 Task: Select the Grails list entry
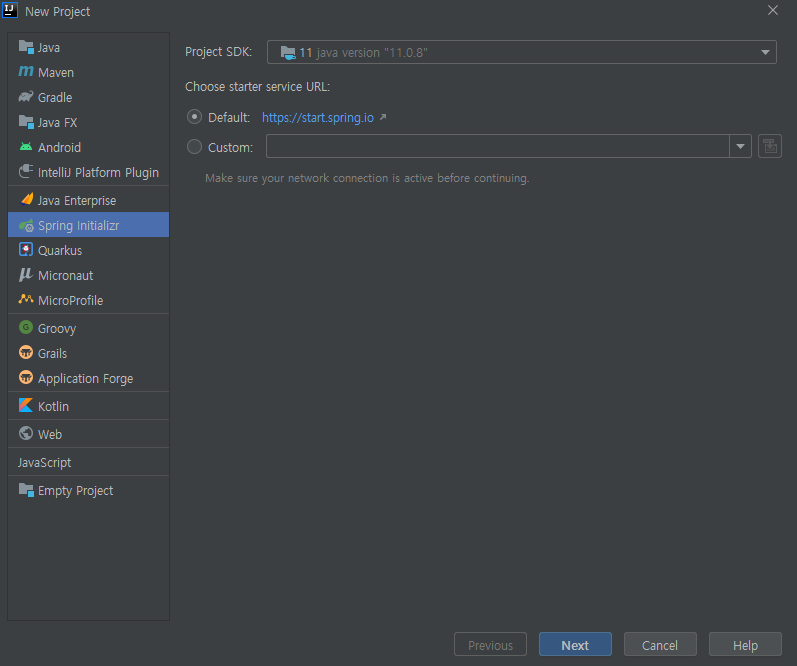point(88,353)
